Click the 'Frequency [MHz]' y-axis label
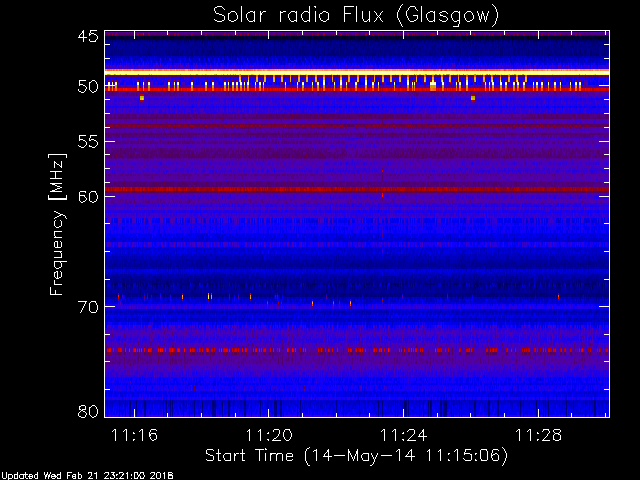 coord(58,224)
